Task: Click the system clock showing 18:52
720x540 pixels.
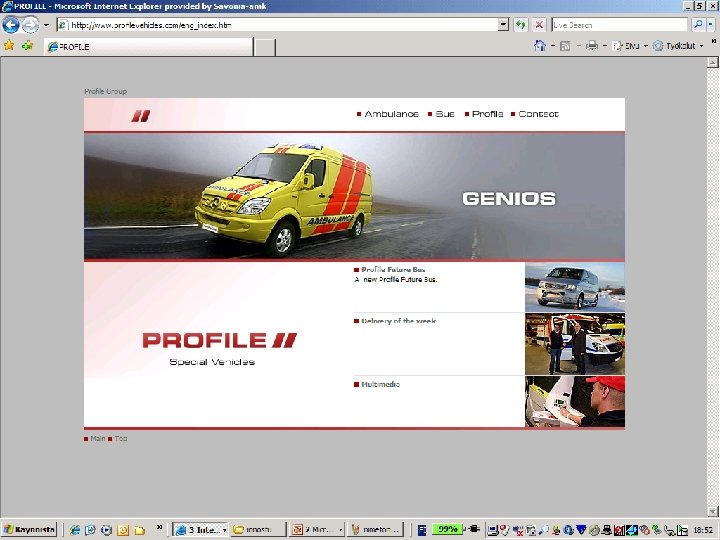Action: pyautogui.click(x=703, y=530)
